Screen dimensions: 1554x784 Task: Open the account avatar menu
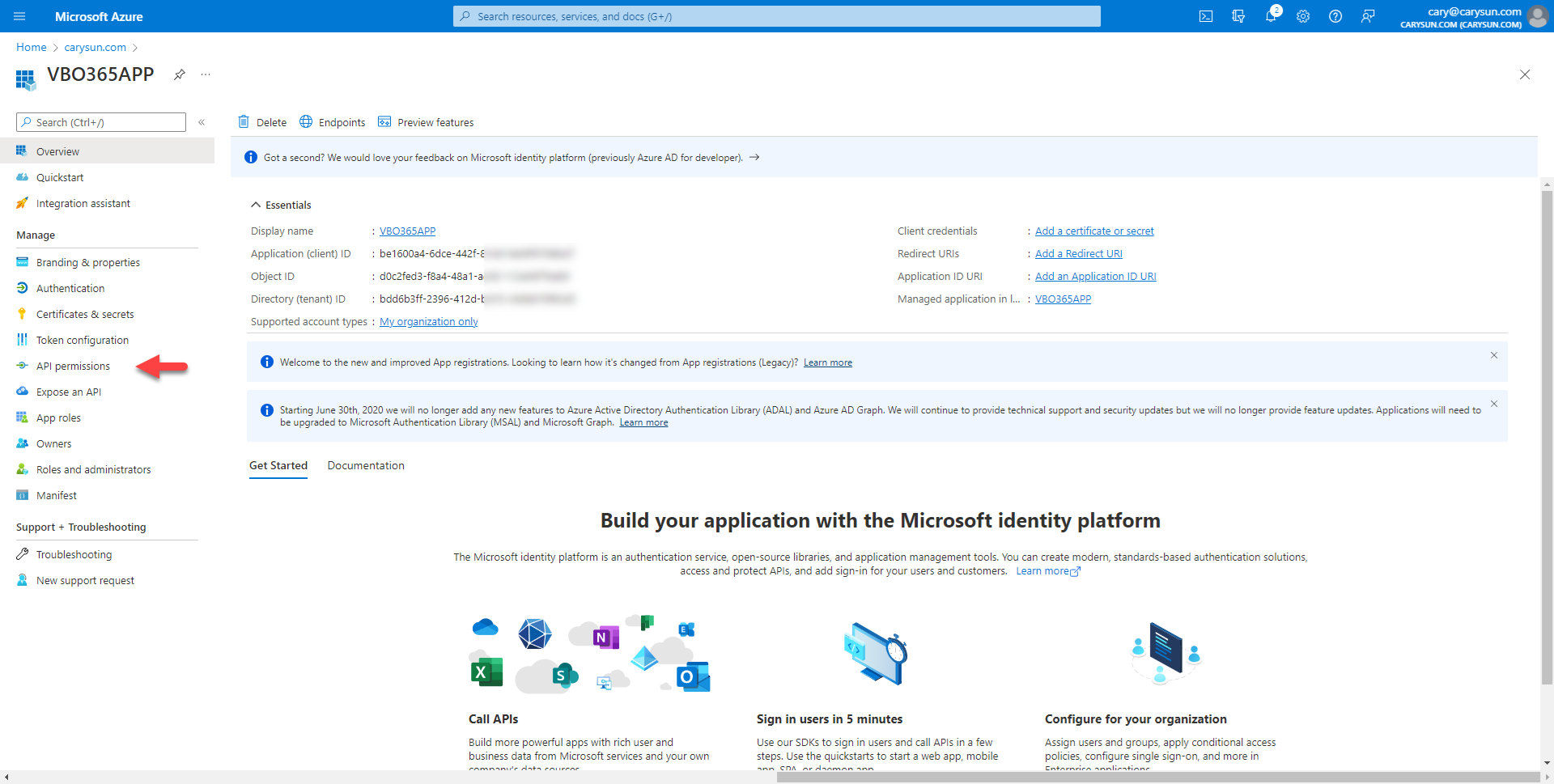1537,16
